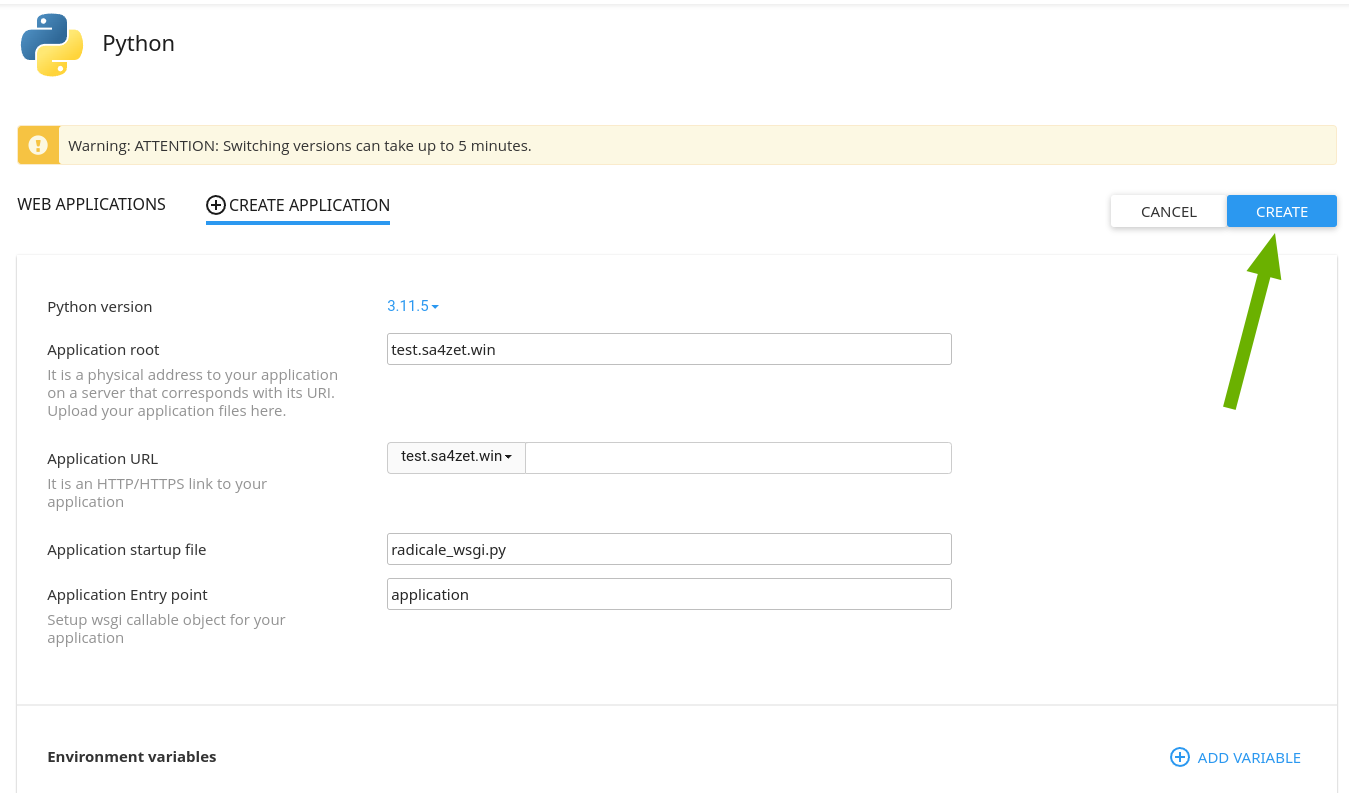Click into the Application Entry point field
1349x793 pixels.
coord(669,594)
